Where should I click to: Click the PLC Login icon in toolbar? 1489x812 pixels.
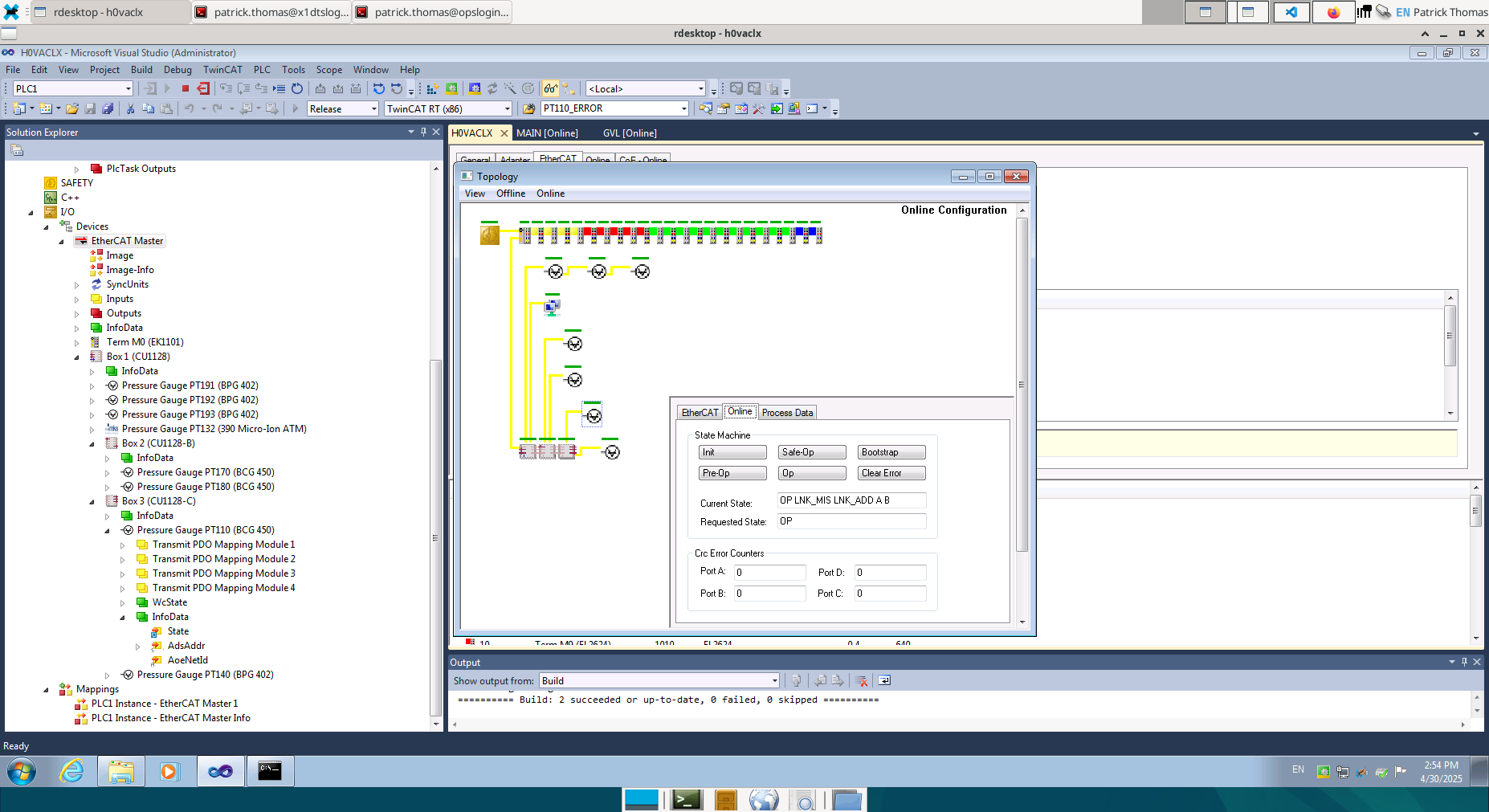point(150,88)
